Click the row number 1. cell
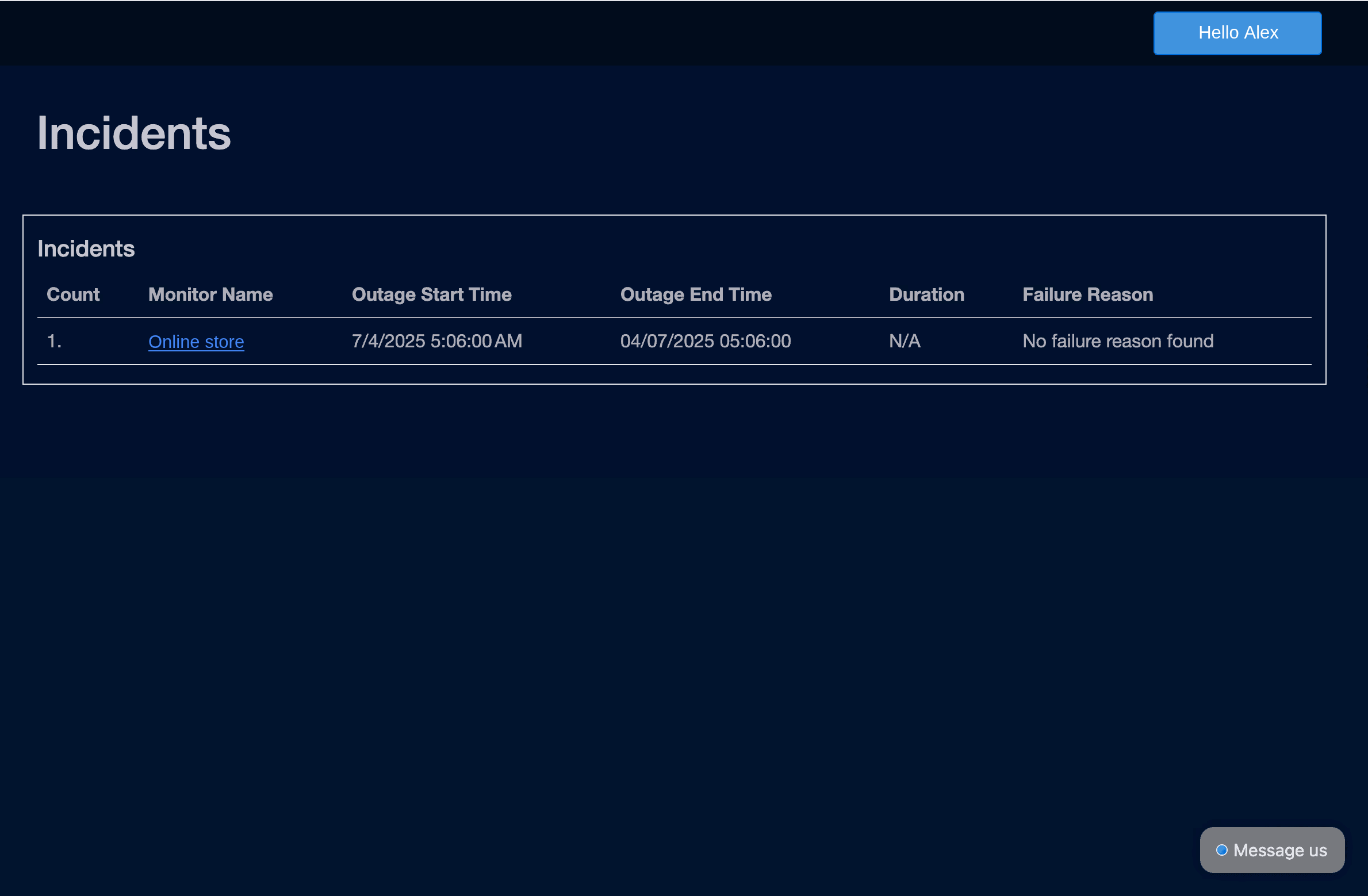Image resolution: width=1368 pixels, height=896 pixels. (x=54, y=341)
